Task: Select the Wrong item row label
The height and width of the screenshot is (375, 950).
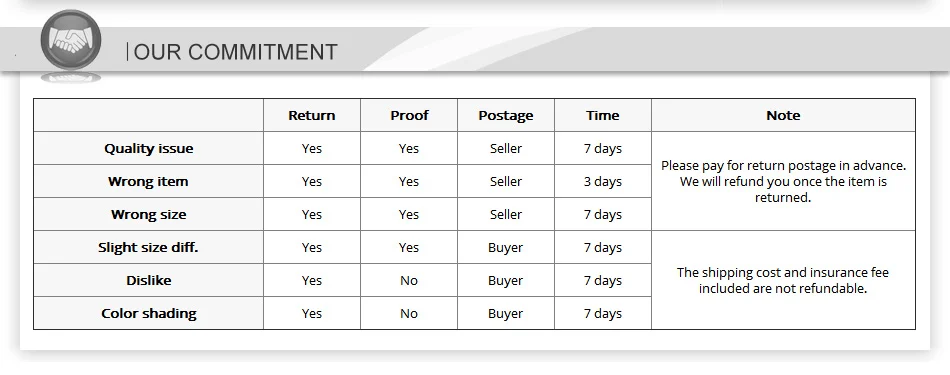Action: [x=148, y=181]
